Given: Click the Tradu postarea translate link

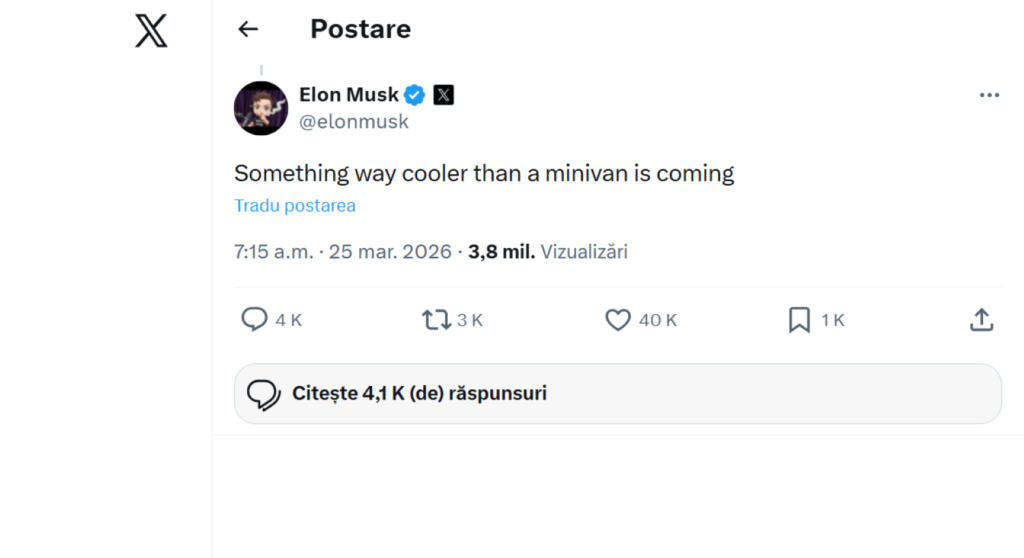Looking at the screenshot, I should [x=295, y=206].
